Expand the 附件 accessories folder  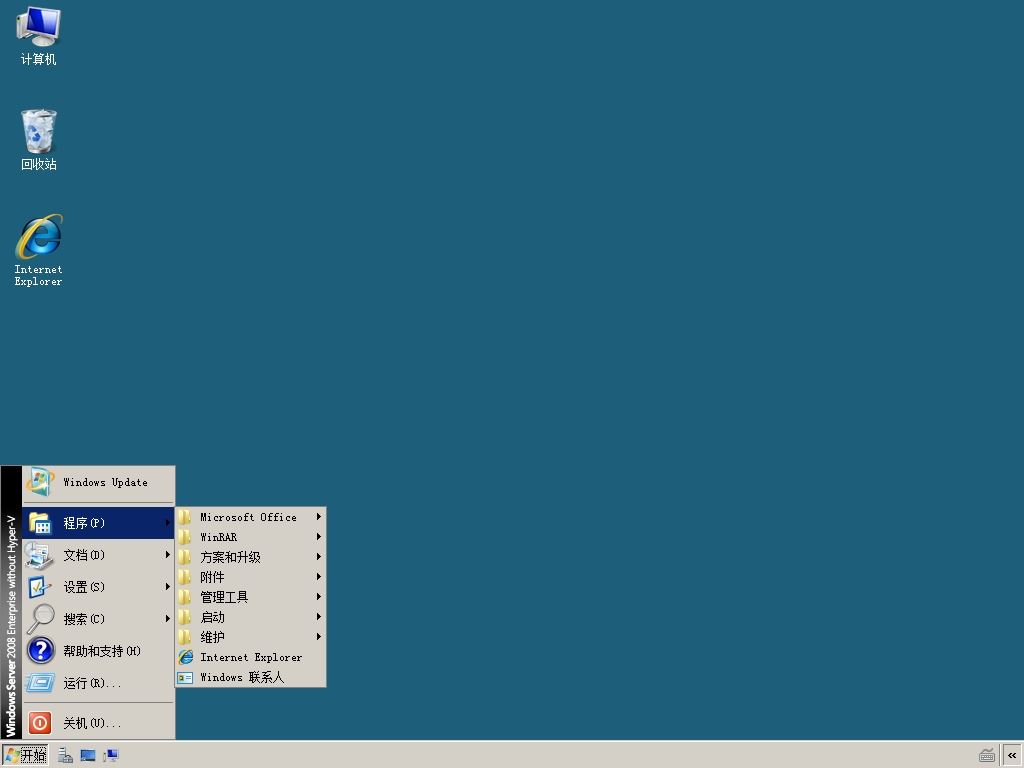[251, 577]
